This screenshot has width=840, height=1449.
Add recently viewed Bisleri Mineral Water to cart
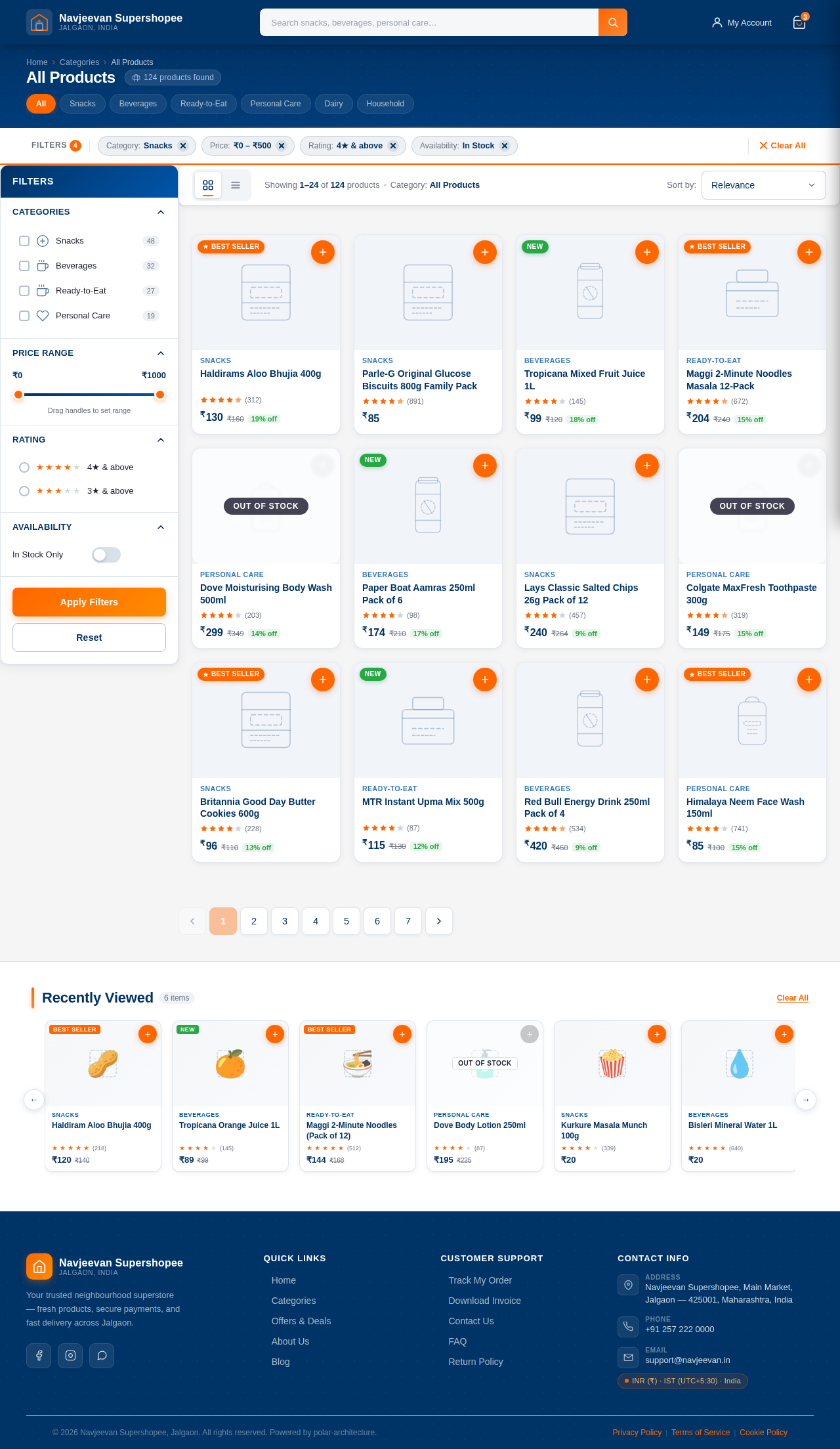(x=784, y=1034)
